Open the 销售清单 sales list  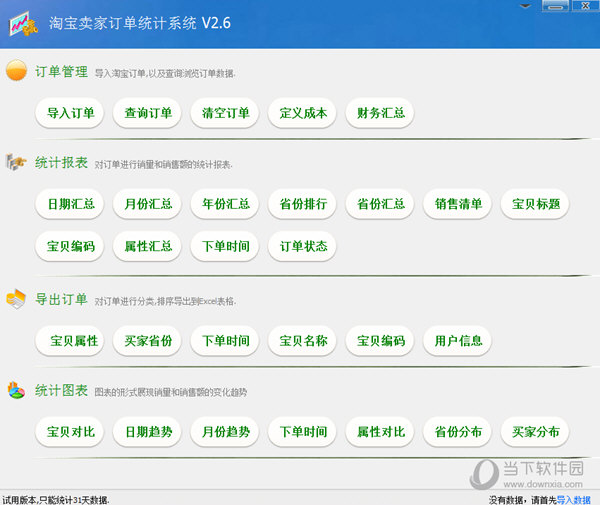457,204
